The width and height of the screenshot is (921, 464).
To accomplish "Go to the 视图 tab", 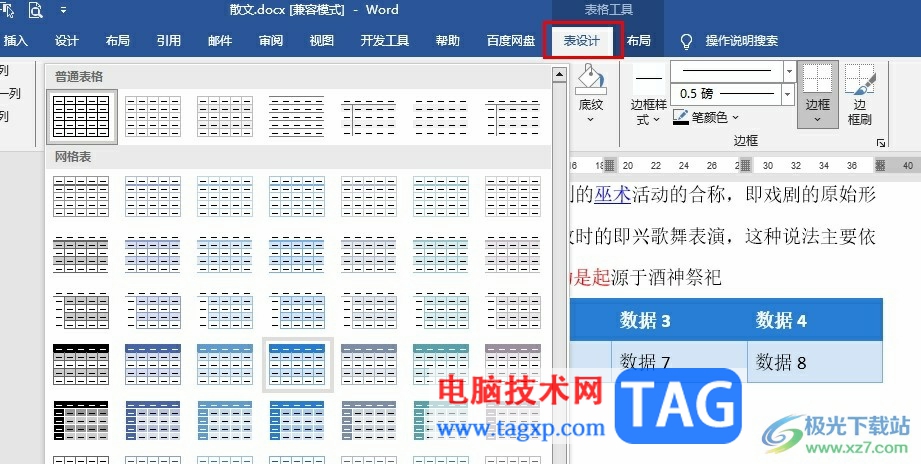I will [x=321, y=41].
